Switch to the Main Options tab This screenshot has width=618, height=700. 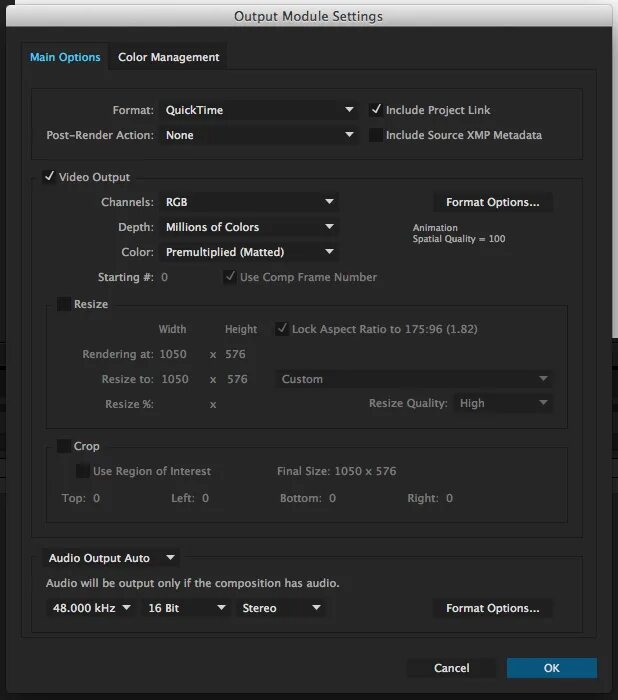pos(65,57)
